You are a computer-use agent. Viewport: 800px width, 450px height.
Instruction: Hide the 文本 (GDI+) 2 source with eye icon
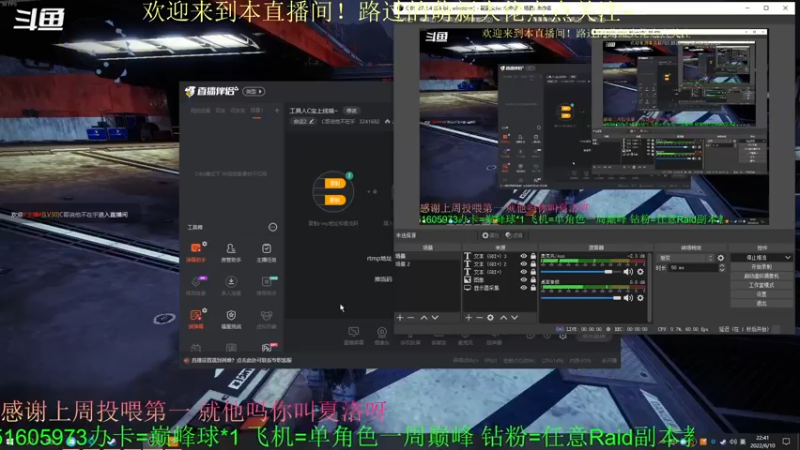click(x=523, y=264)
